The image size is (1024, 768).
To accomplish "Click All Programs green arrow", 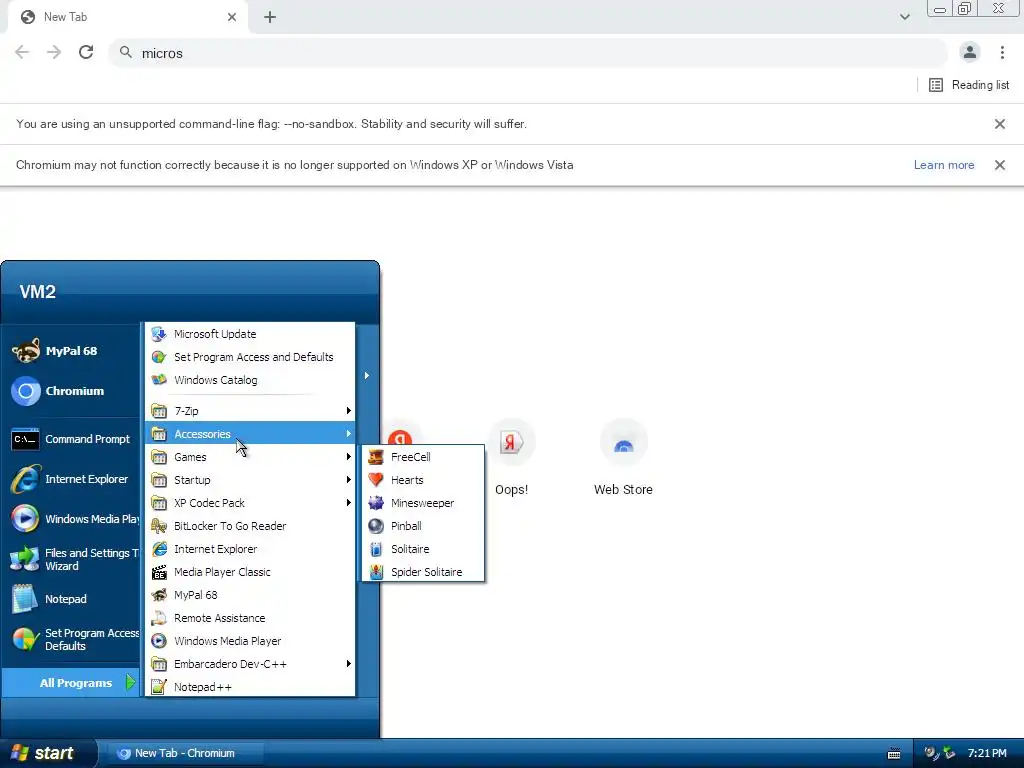I will tap(130, 682).
